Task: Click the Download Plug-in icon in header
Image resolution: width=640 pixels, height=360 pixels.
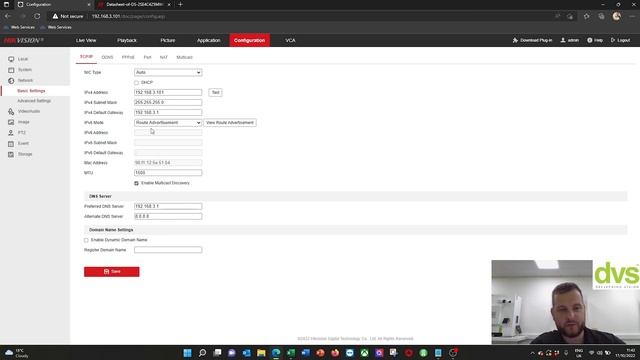Action: click(515, 40)
